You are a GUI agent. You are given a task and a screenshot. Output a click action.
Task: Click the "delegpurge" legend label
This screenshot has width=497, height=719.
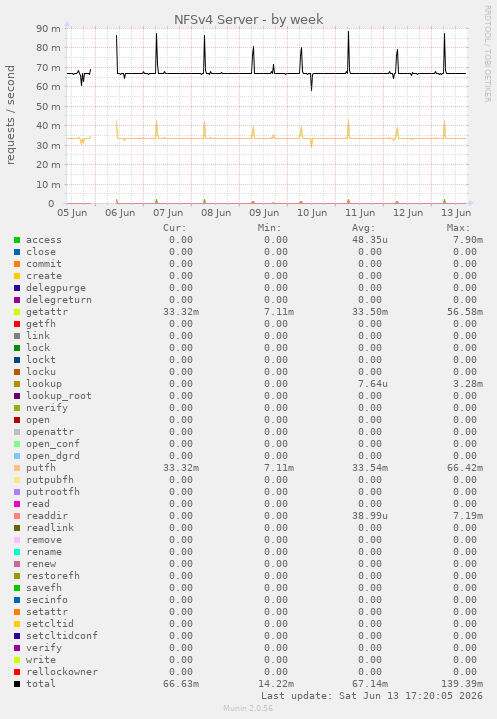(x=56, y=288)
